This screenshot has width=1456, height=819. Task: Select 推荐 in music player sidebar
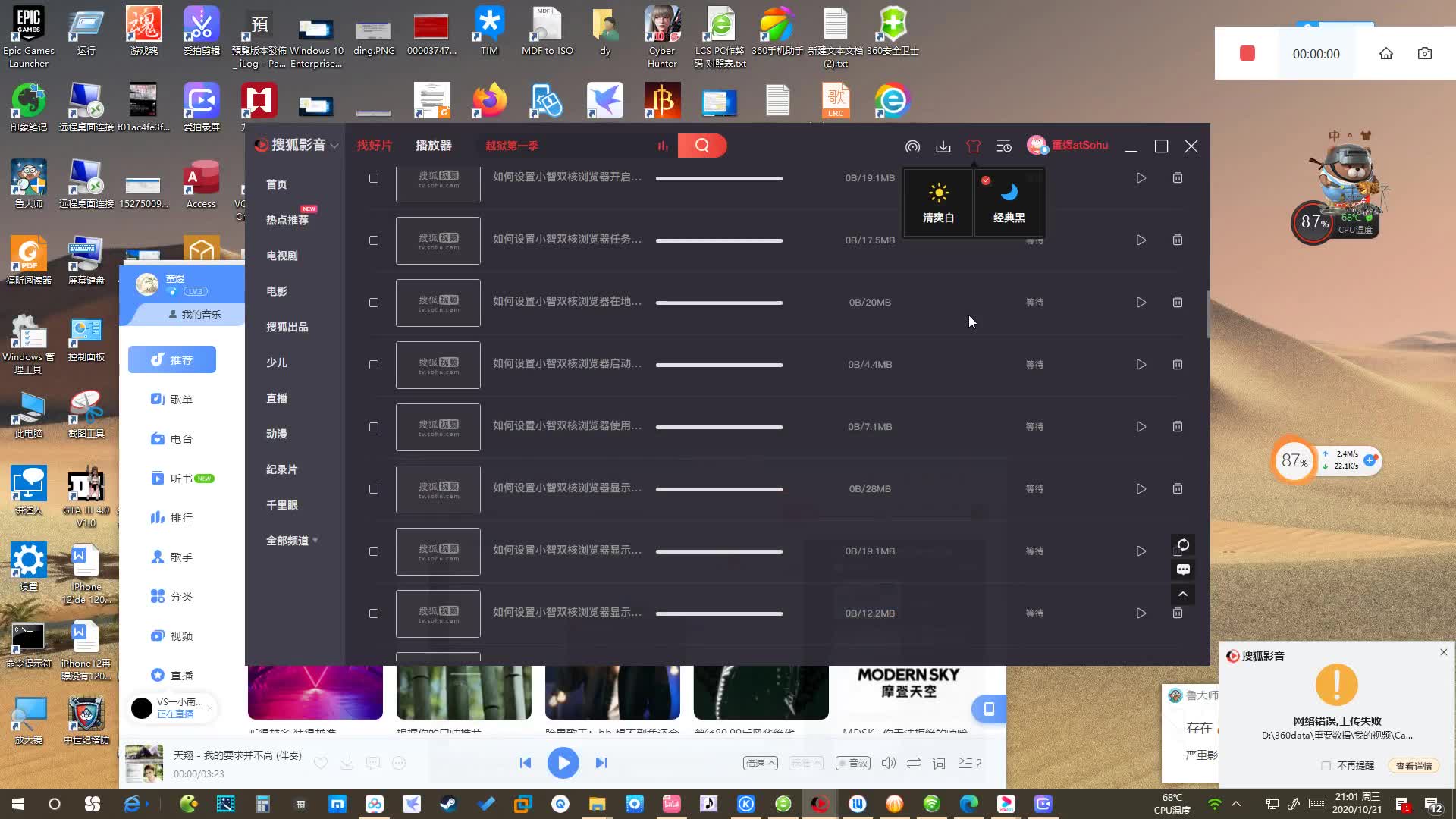point(172,359)
